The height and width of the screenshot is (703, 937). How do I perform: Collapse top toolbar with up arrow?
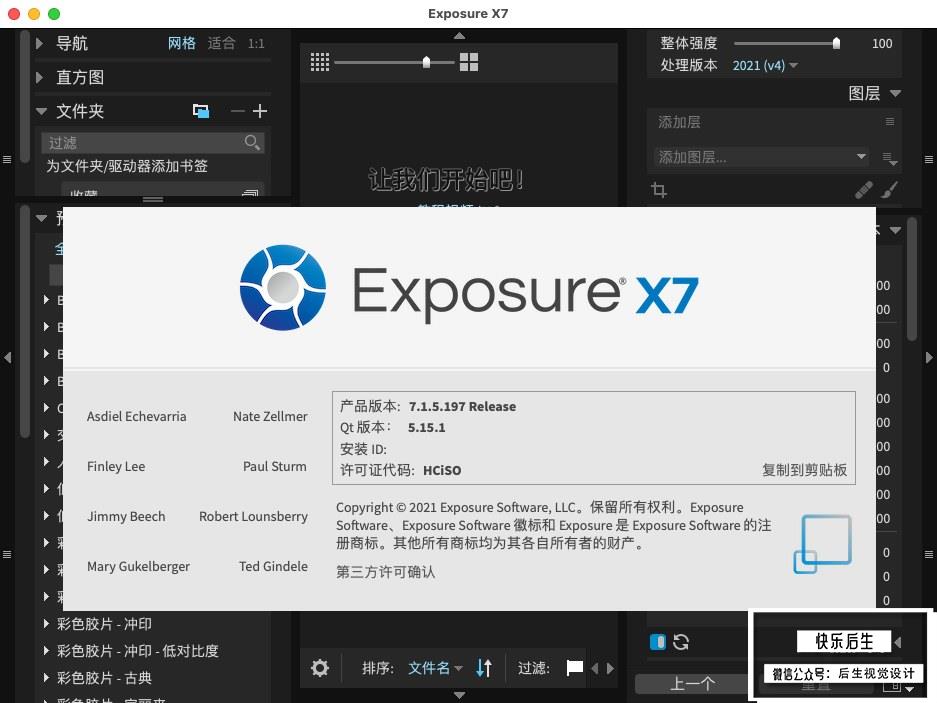459,36
